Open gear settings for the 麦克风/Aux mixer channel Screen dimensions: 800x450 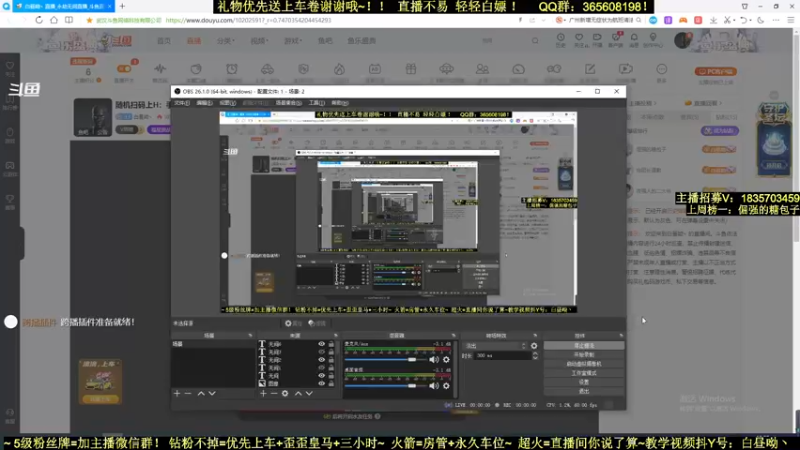click(x=446, y=360)
